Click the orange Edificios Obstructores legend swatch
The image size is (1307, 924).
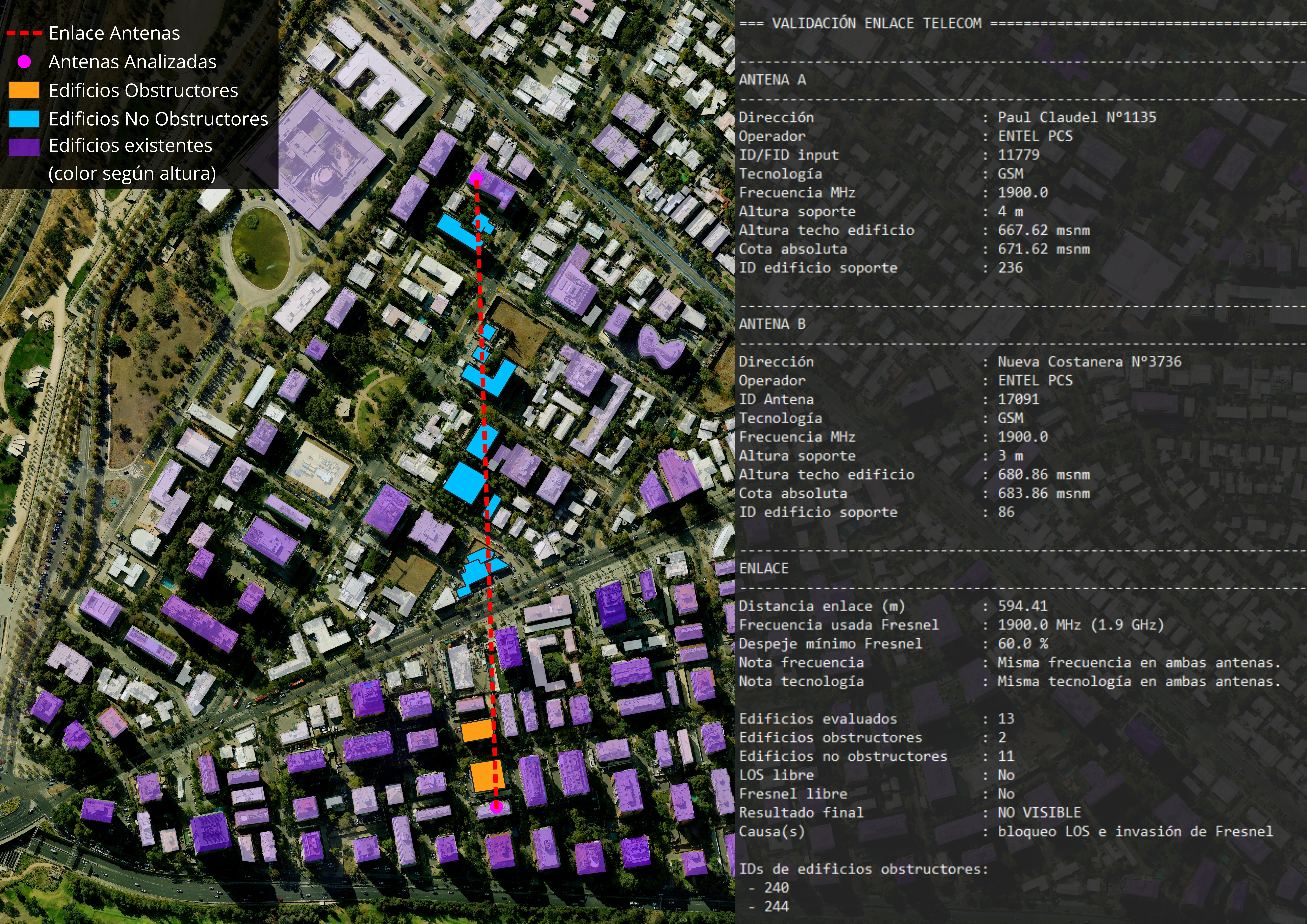pyautogui.click(x=24, y=90)
